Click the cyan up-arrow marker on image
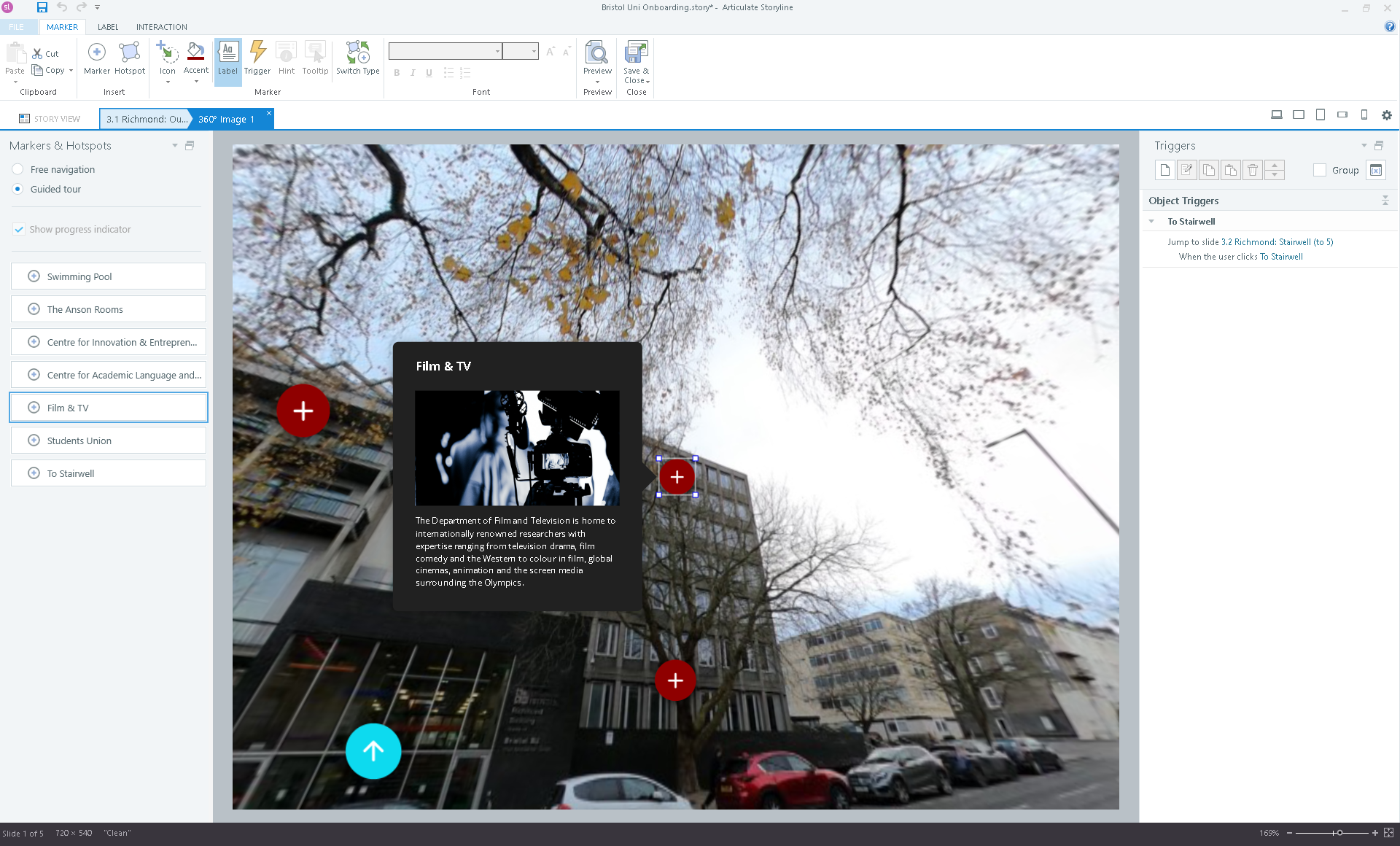The image size is (1400, 846). coord(373,750)
